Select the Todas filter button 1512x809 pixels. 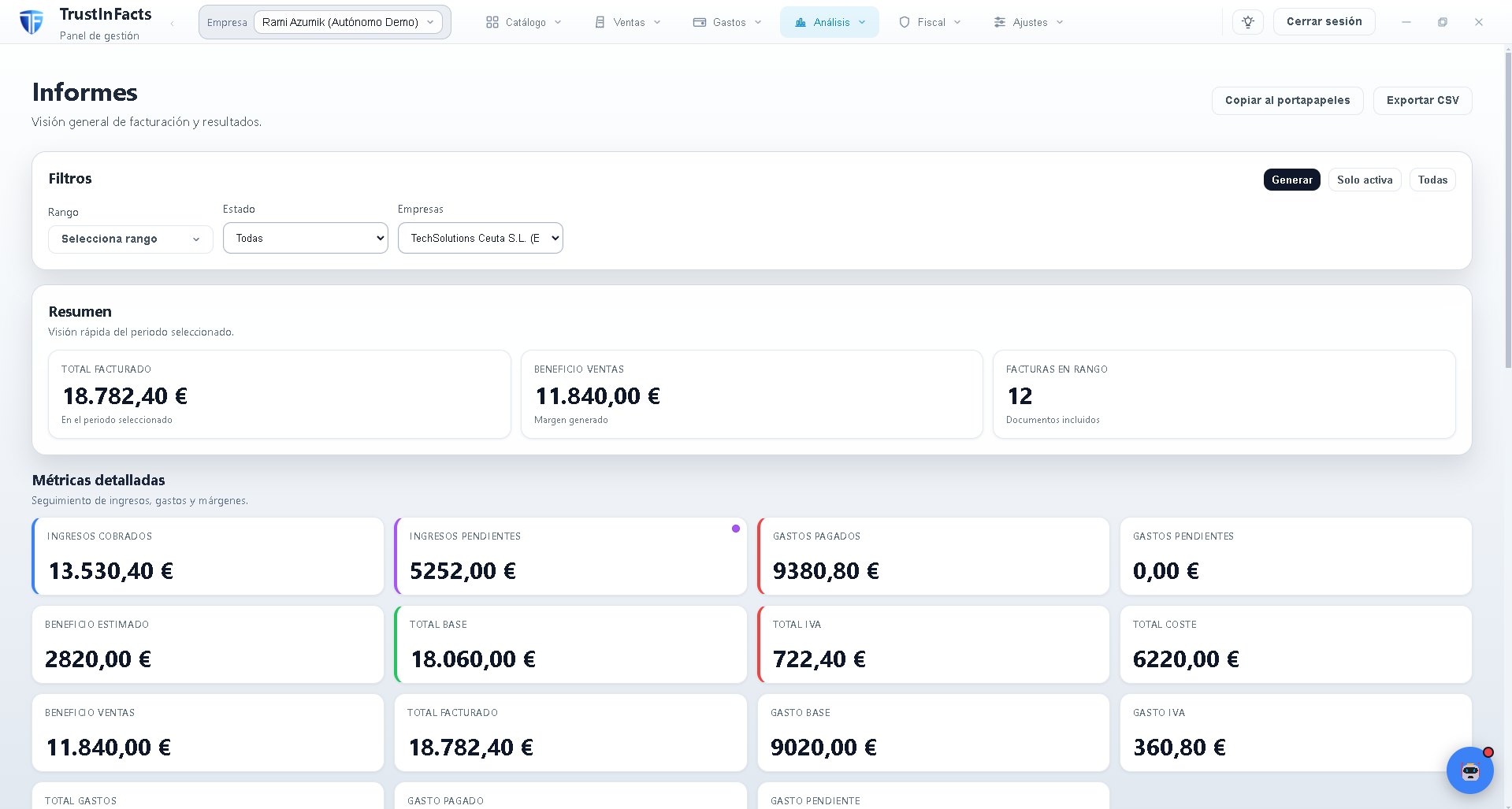tap(1432, 180)
